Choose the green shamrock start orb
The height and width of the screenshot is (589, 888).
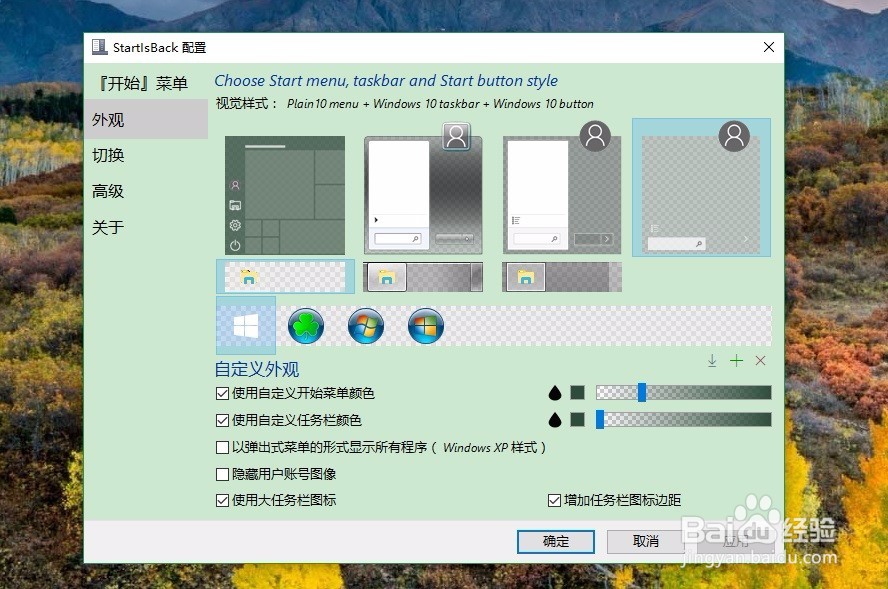[x=305, y=325]
